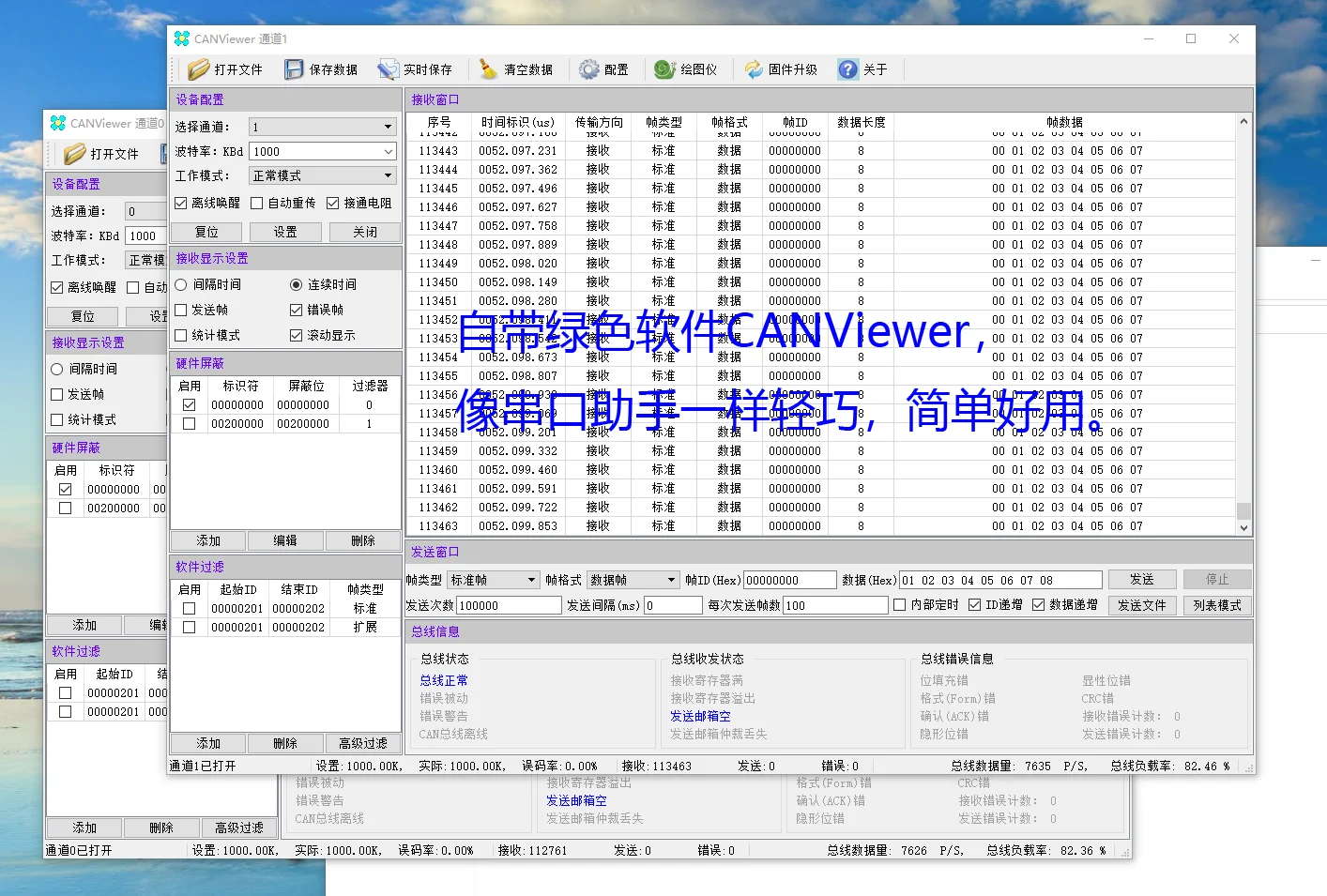1327x896 pixels.
Task: Click 编辑 button under 硬件屏蔽
Action: point(285,540)
